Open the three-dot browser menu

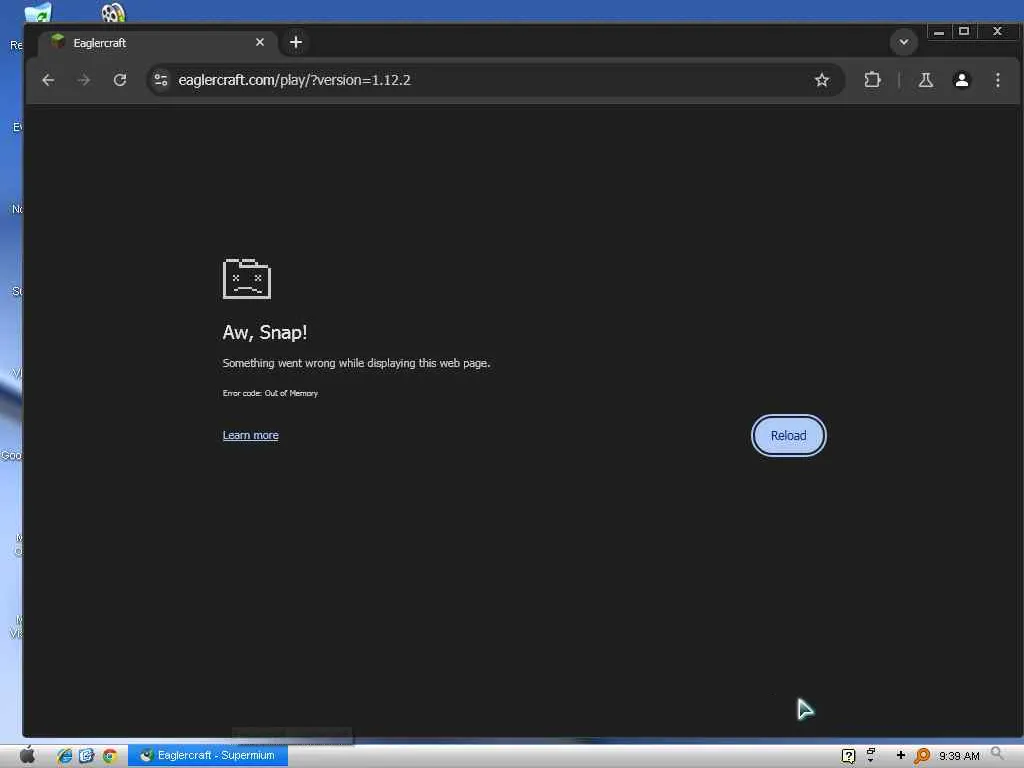997,80
